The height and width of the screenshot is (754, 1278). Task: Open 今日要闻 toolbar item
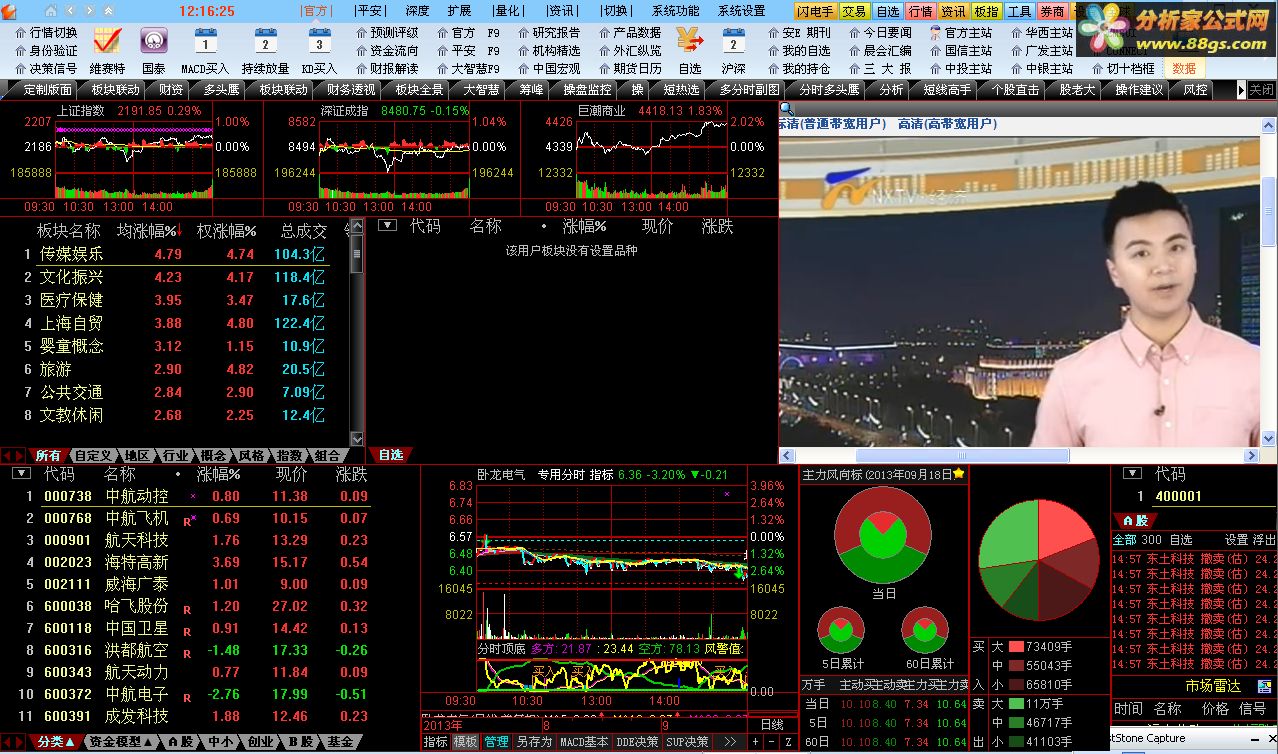click(x=880, y=32)
